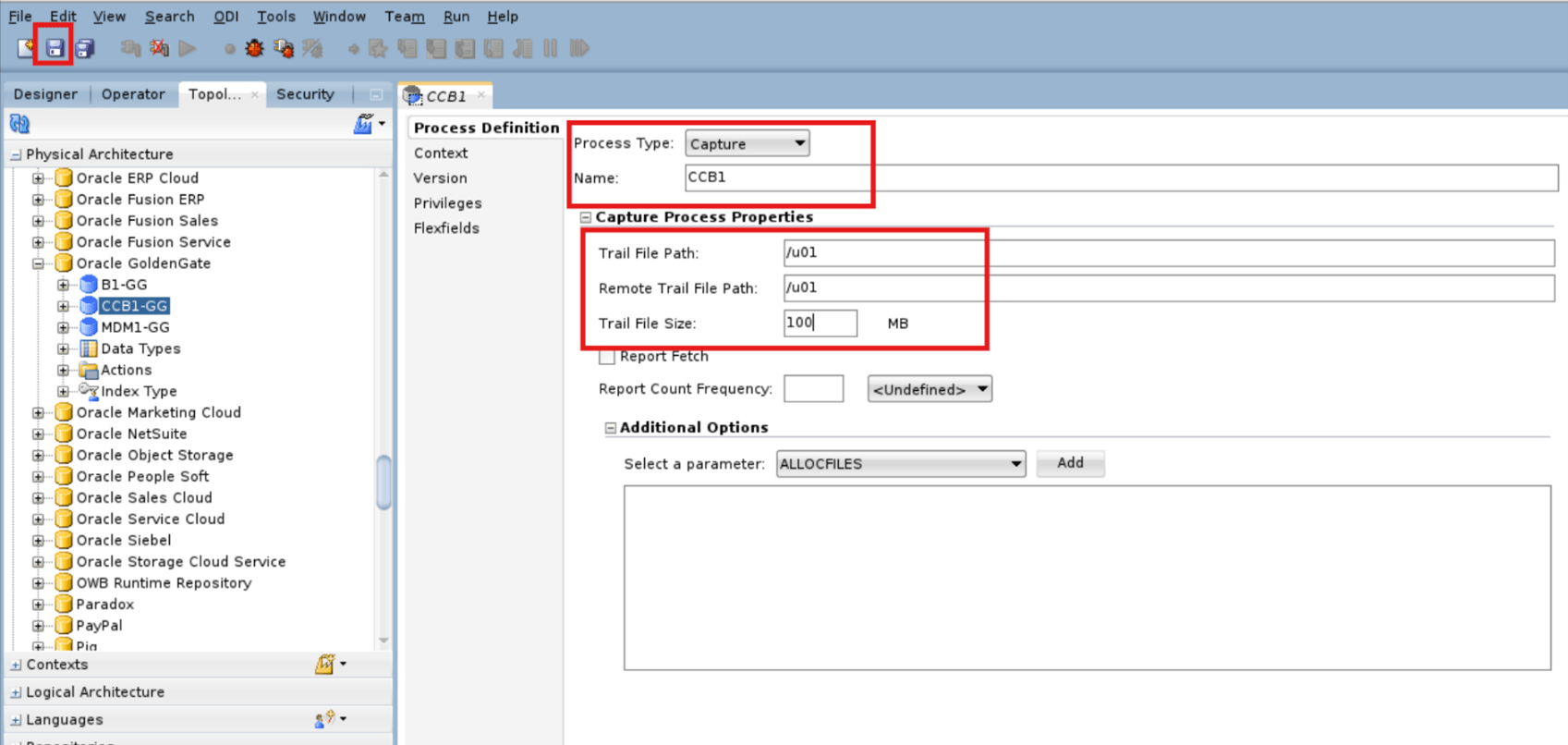
Task: Click the greyed debug settings icon
Action: (313, 48)
